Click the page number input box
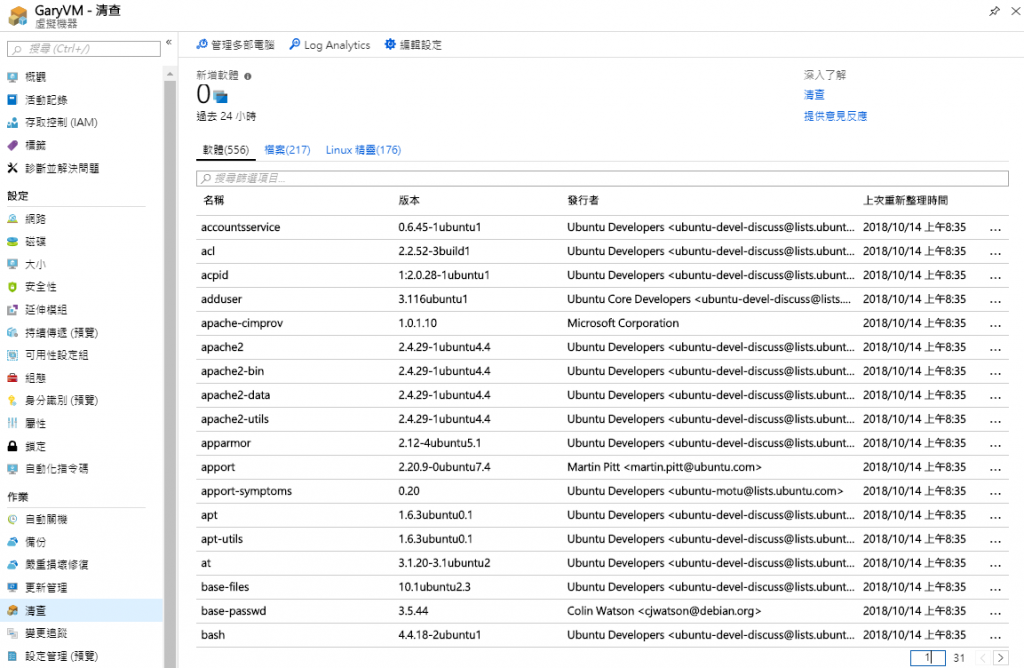 [x=927, y=658]
